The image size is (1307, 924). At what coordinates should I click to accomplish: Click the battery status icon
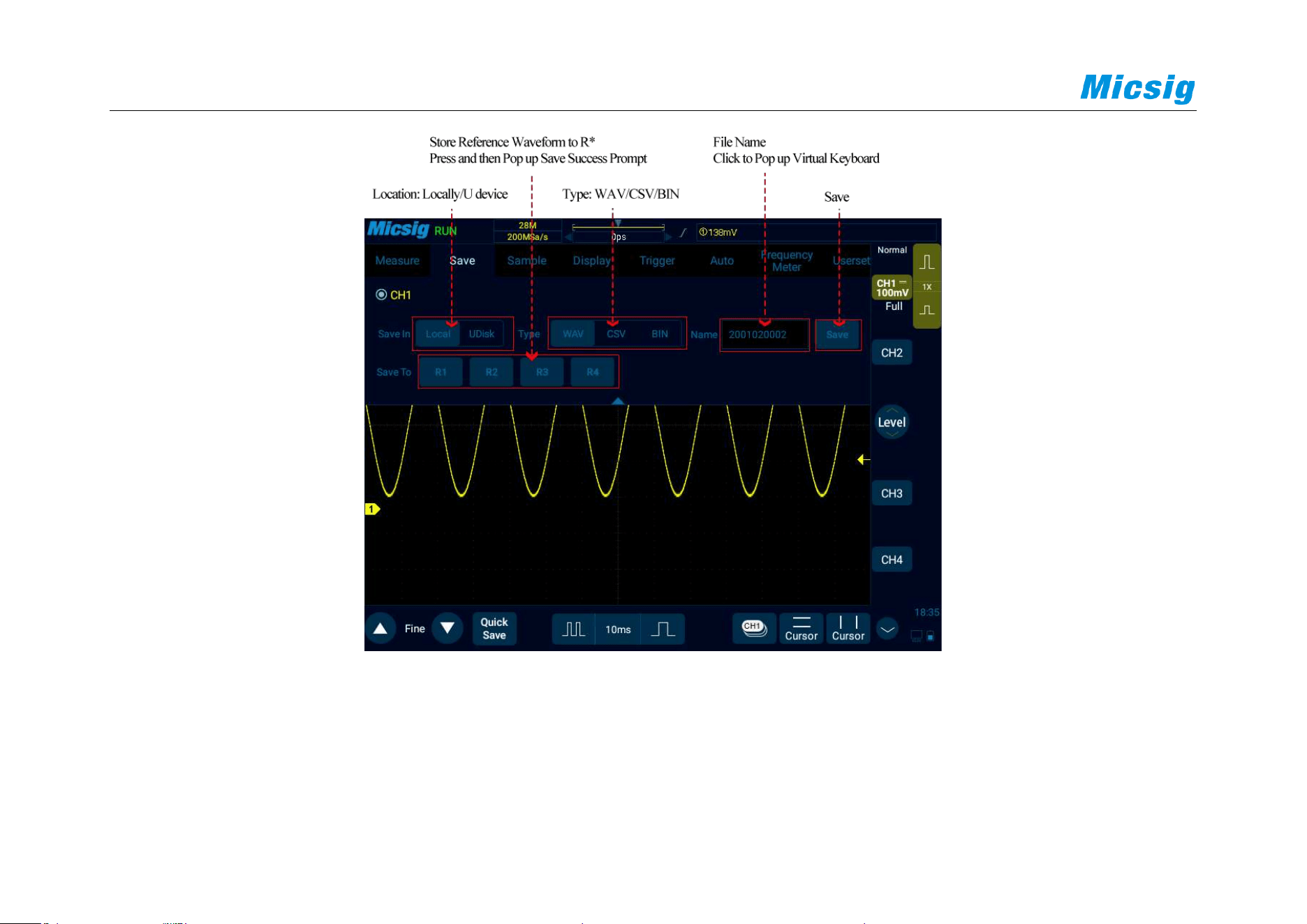click(931, 636)
